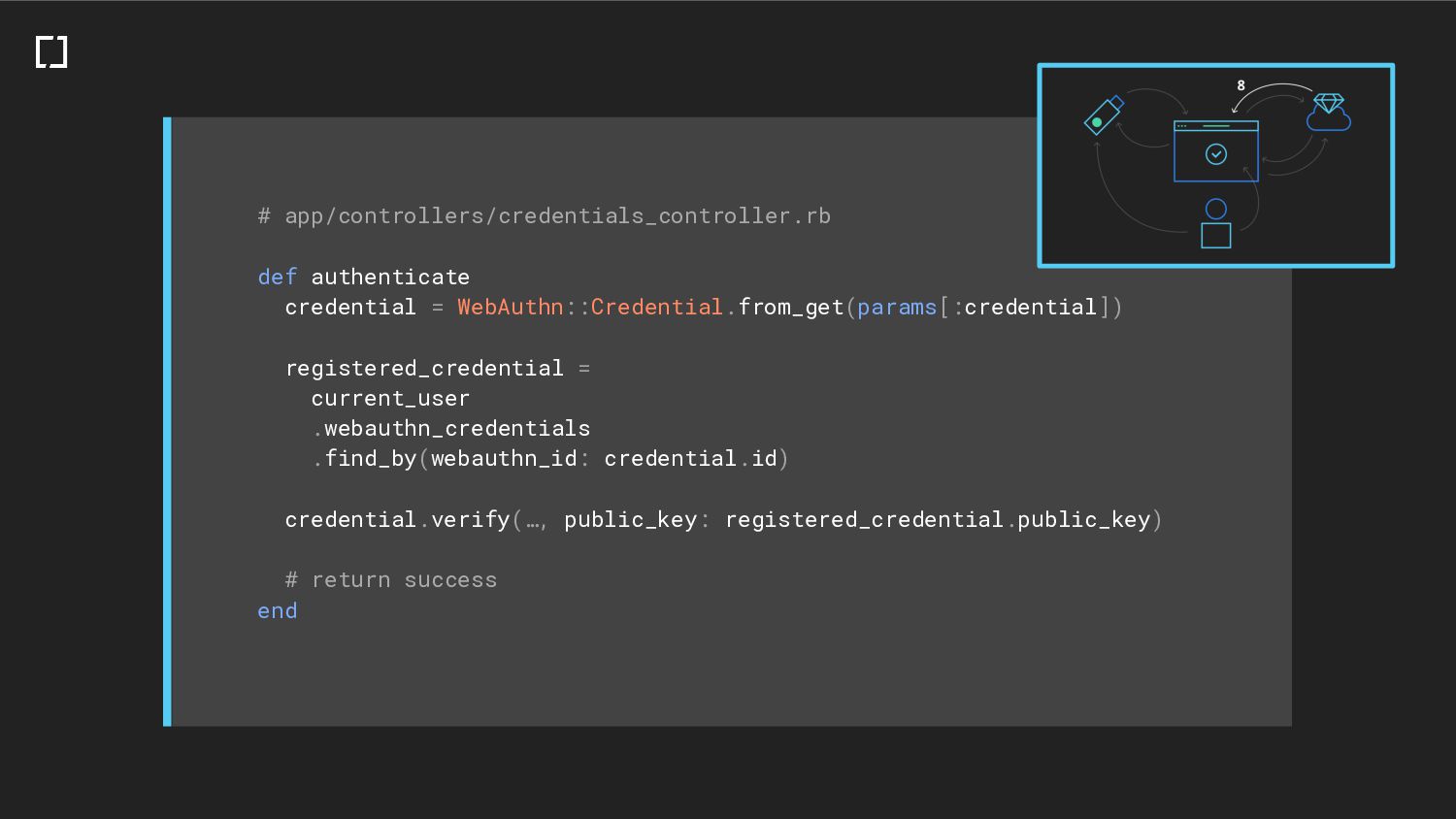Click the step number 8 label
The height and width of the screenshot is (819, 1456).
pyautogui.click(x=1241, y=85)
